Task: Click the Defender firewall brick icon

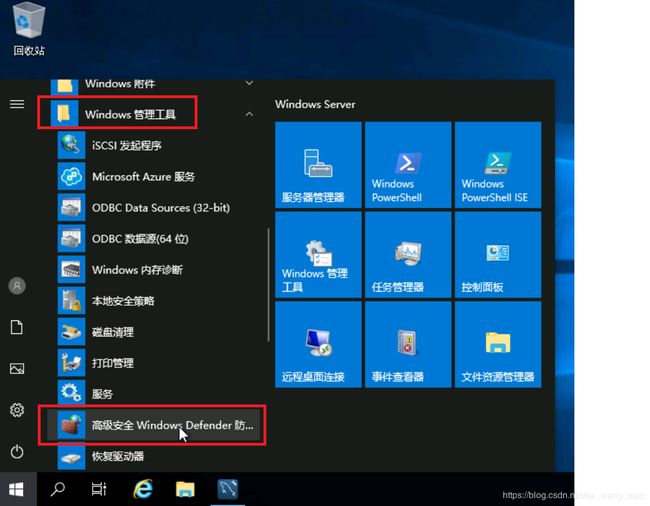Action: click(71, 425)
